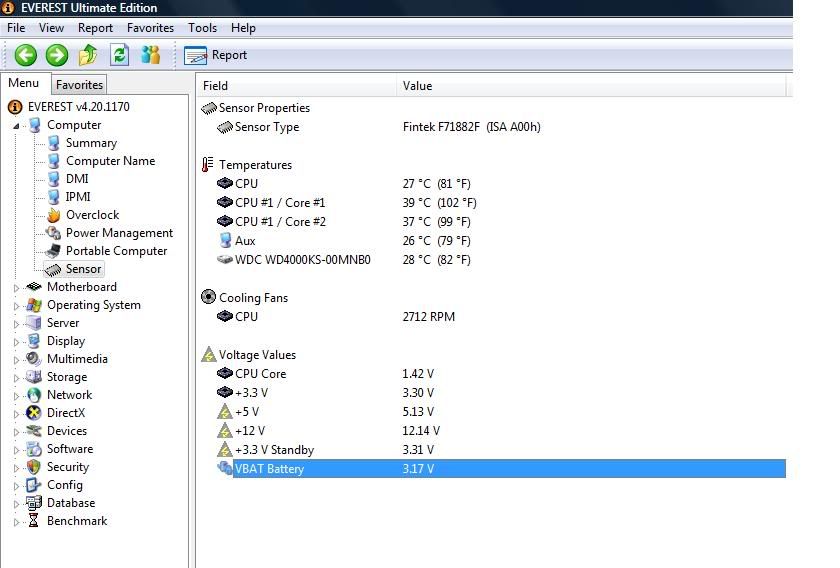Click the DirectX icon in sidebar
Viewport: 840px width, 568px height.
[34, 413]
